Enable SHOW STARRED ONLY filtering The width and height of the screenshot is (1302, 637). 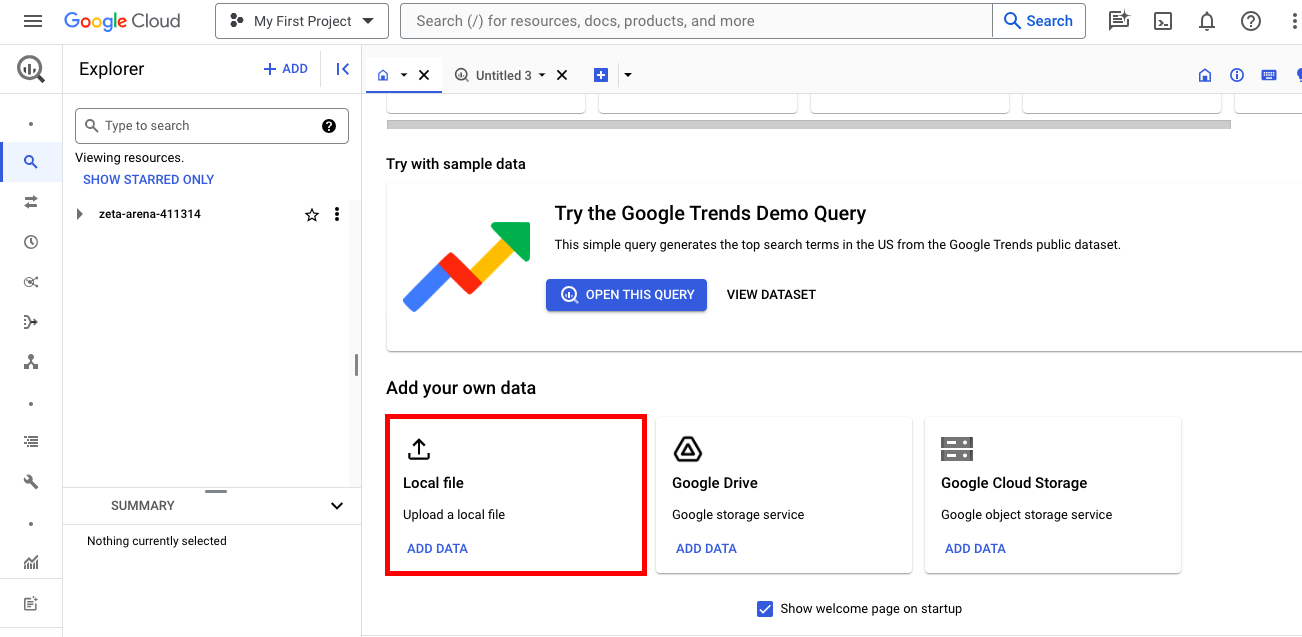148,179
